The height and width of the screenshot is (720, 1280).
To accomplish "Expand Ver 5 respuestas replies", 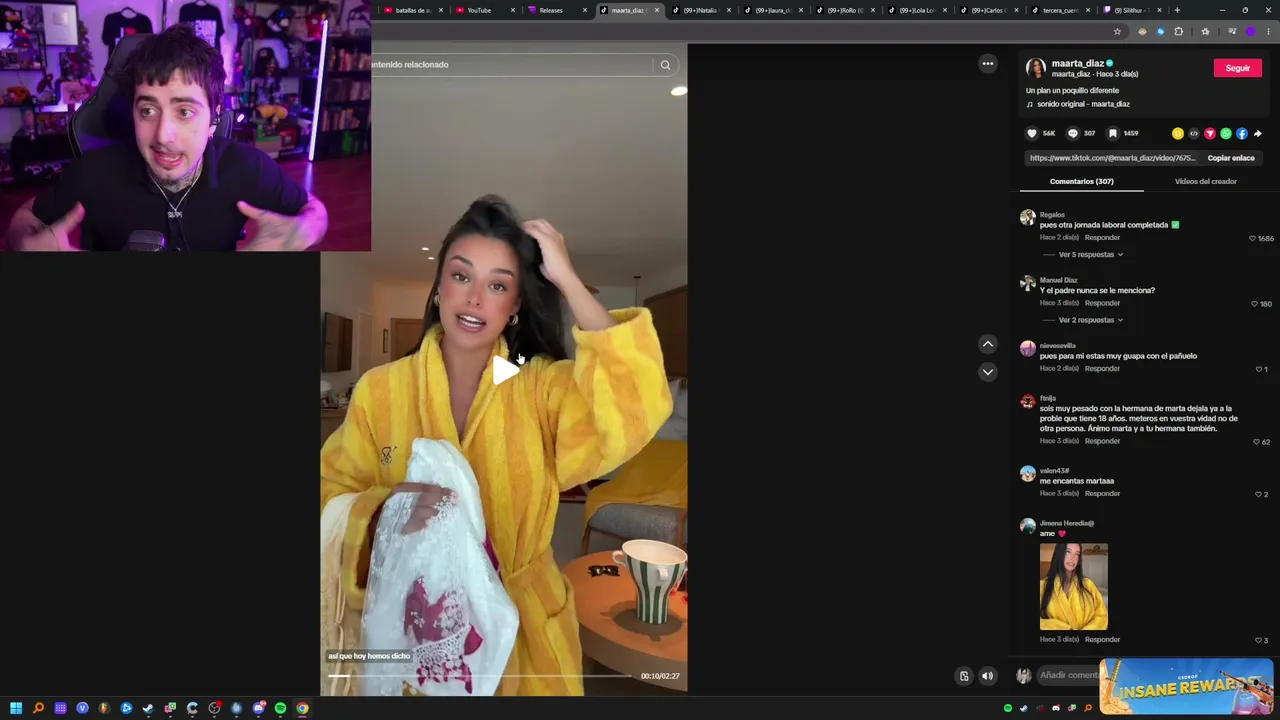I will (1091, 255).
